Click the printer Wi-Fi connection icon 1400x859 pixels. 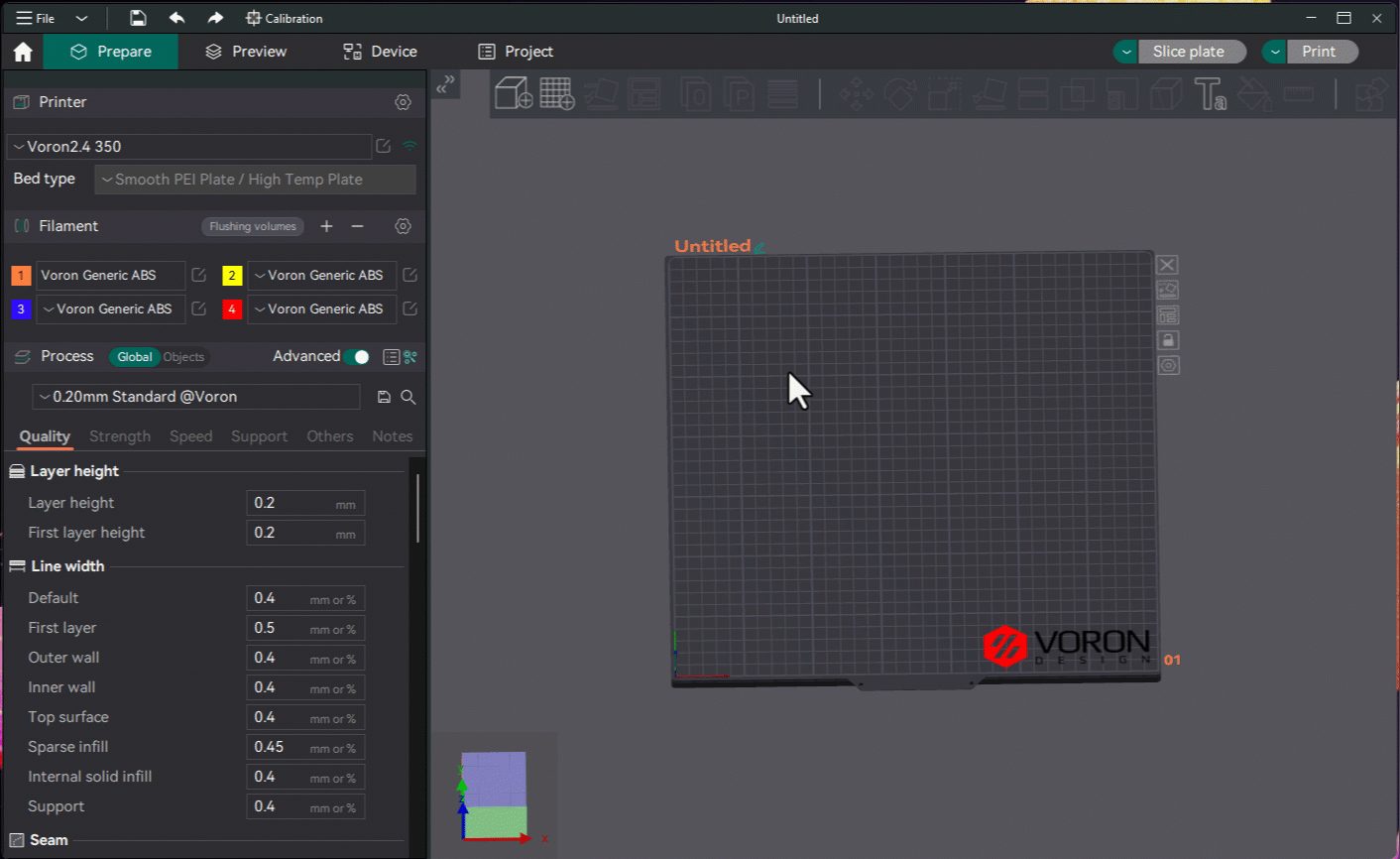click(x=409, y=146)
